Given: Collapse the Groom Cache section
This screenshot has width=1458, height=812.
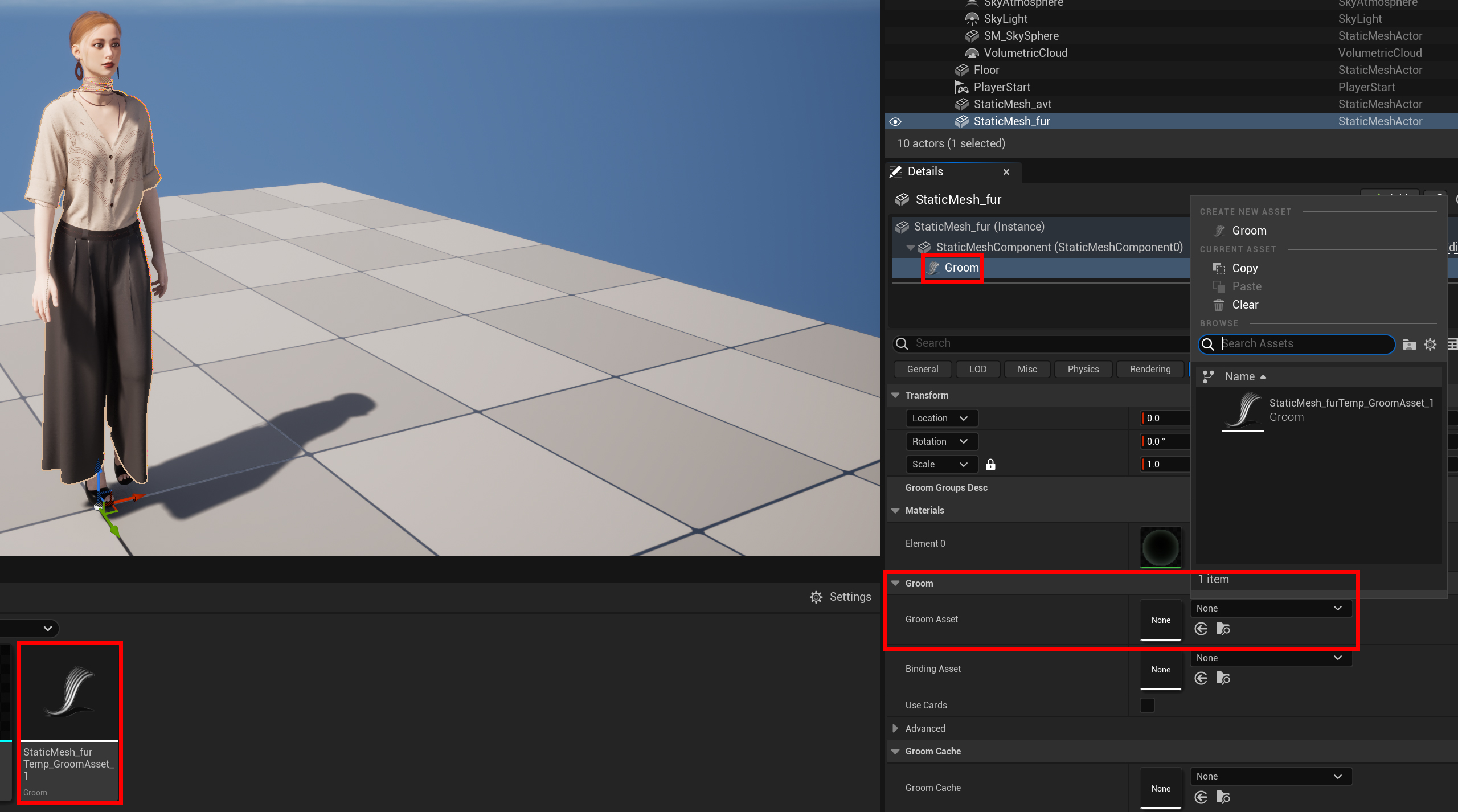Looking at the screenshot, I should 895,752.
